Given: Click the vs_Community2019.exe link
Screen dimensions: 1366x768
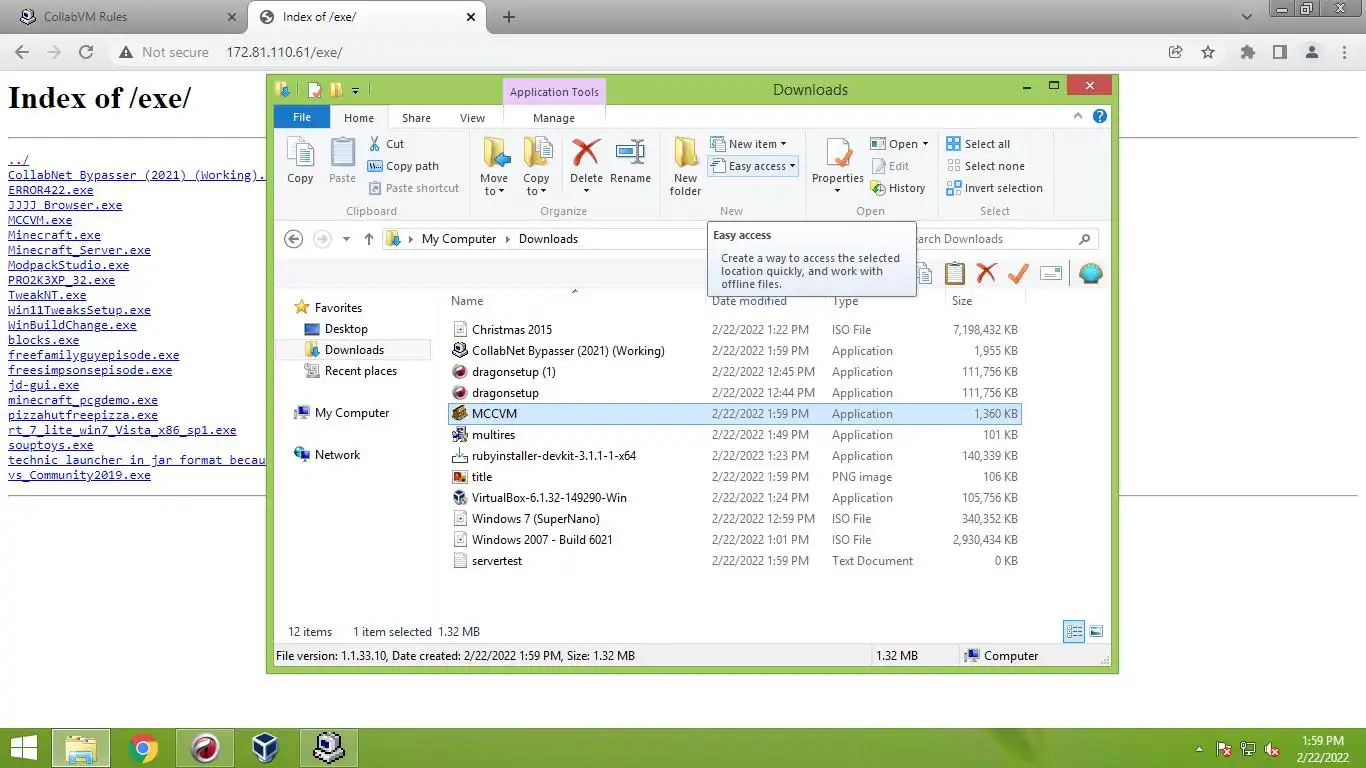Looking at the screenshot, I should [x=79, y=475].
